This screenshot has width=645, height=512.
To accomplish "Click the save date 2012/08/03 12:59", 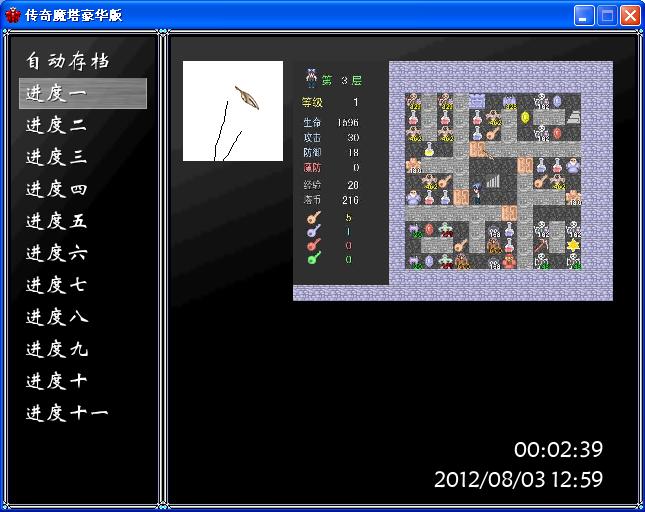I will tap(519, 479).
